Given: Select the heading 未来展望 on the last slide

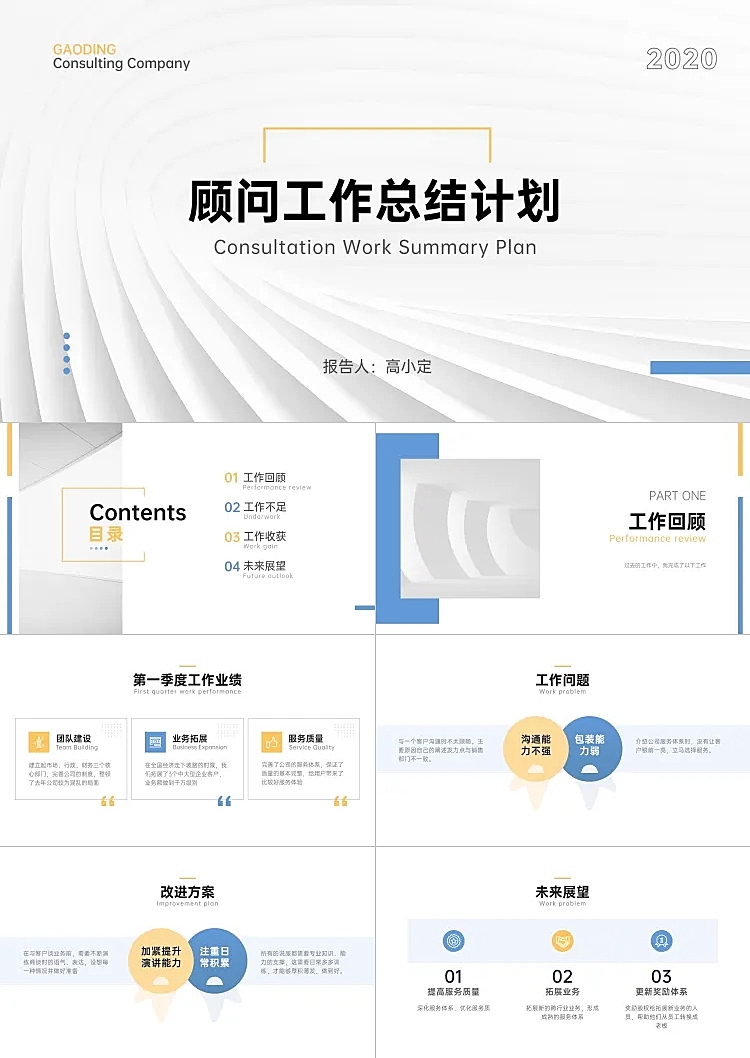Looking at the screenshot, I should tap(562, 891).
